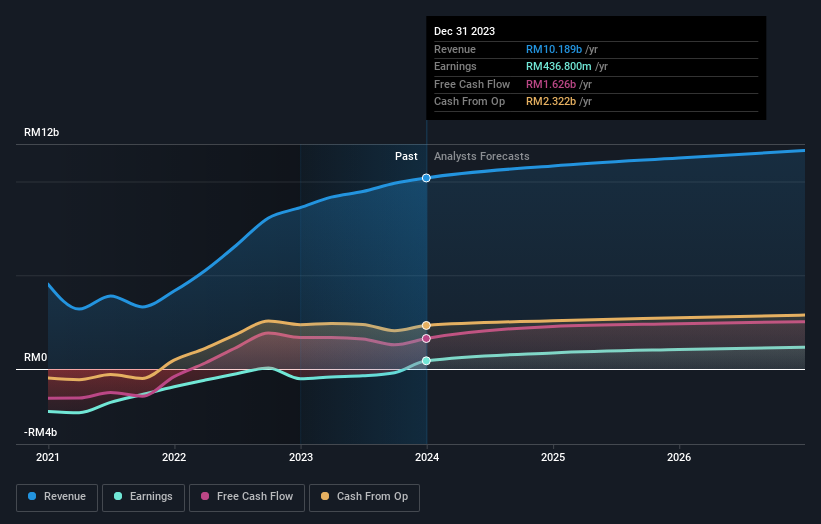Image resolution: width=821 pixels, height=524 pixels.
Task: Select the orange Cash From Op data point
Action: pos(426,326)
